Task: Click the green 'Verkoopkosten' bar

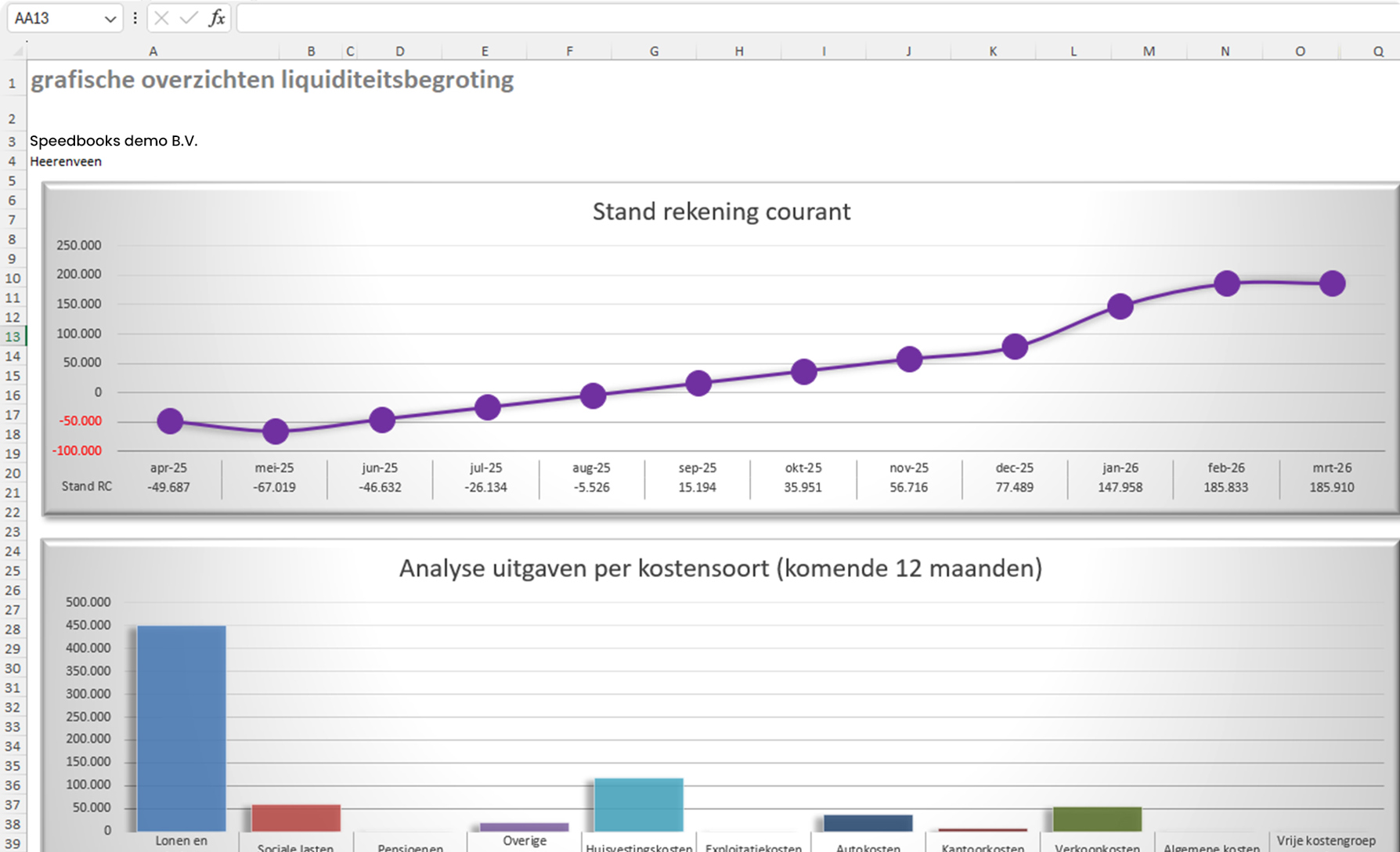Action: [1097, 819]
